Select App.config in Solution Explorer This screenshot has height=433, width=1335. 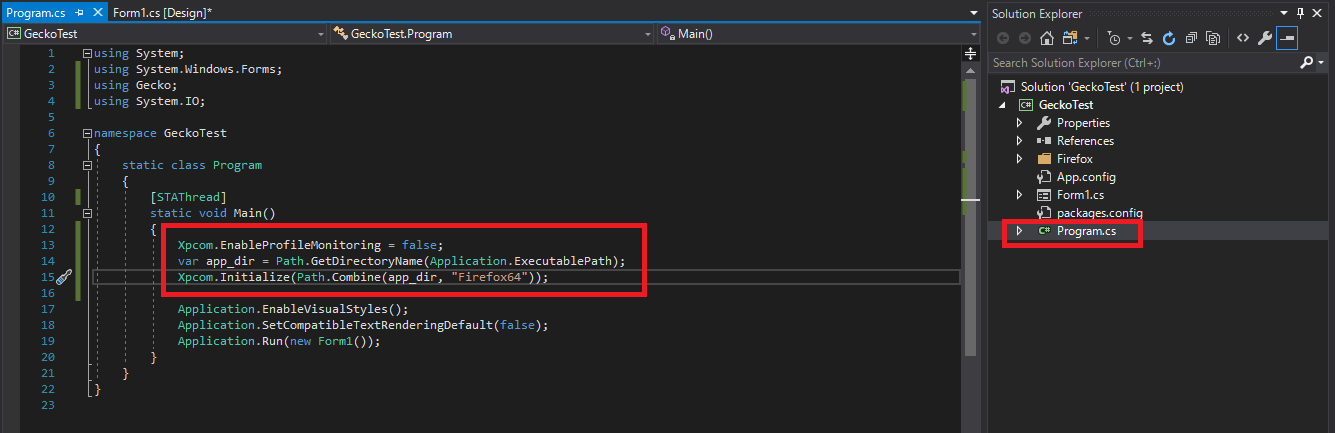tap(1088, 177)
